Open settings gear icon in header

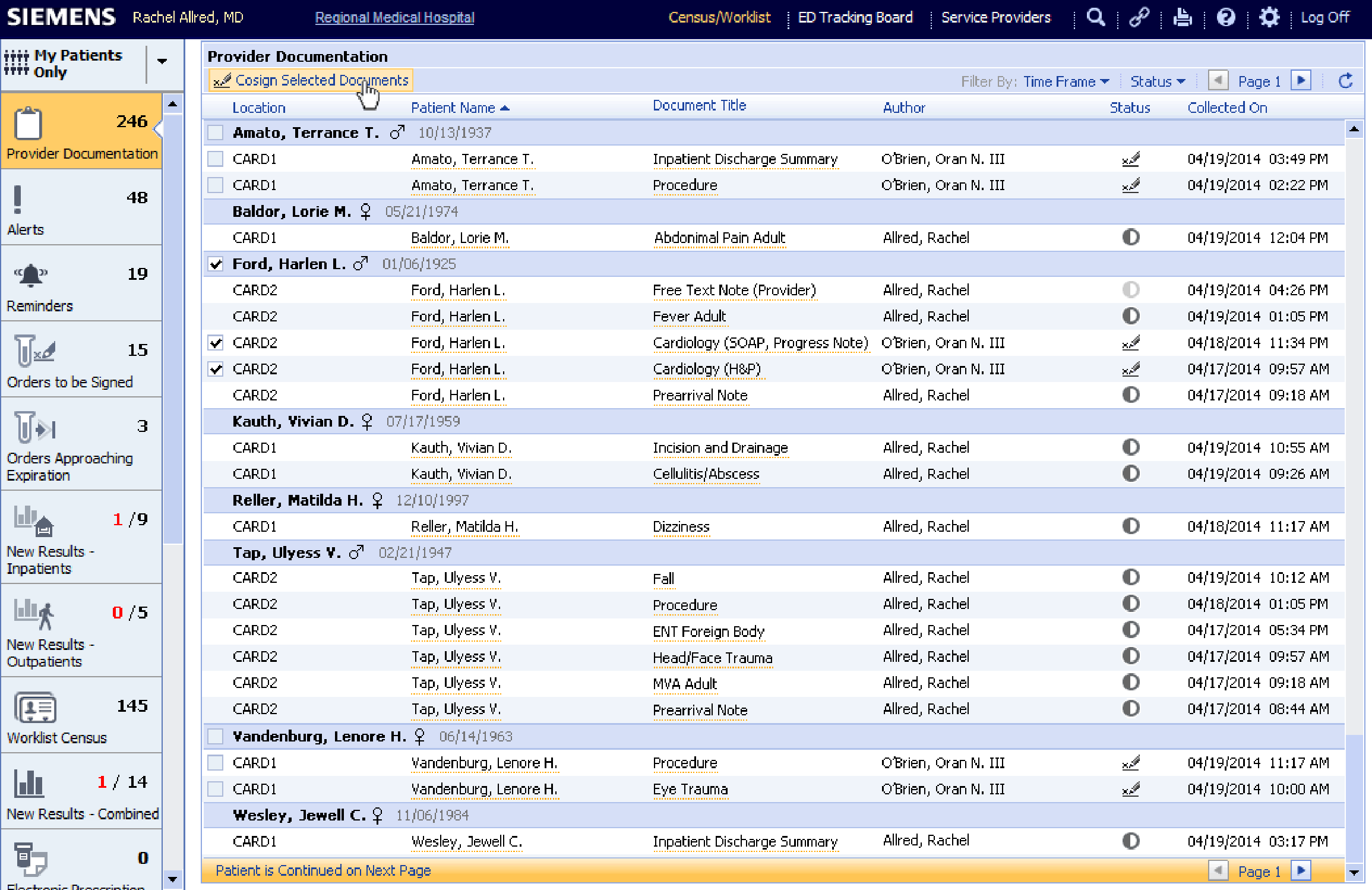pyautogui.click(x=1269, y=17)
